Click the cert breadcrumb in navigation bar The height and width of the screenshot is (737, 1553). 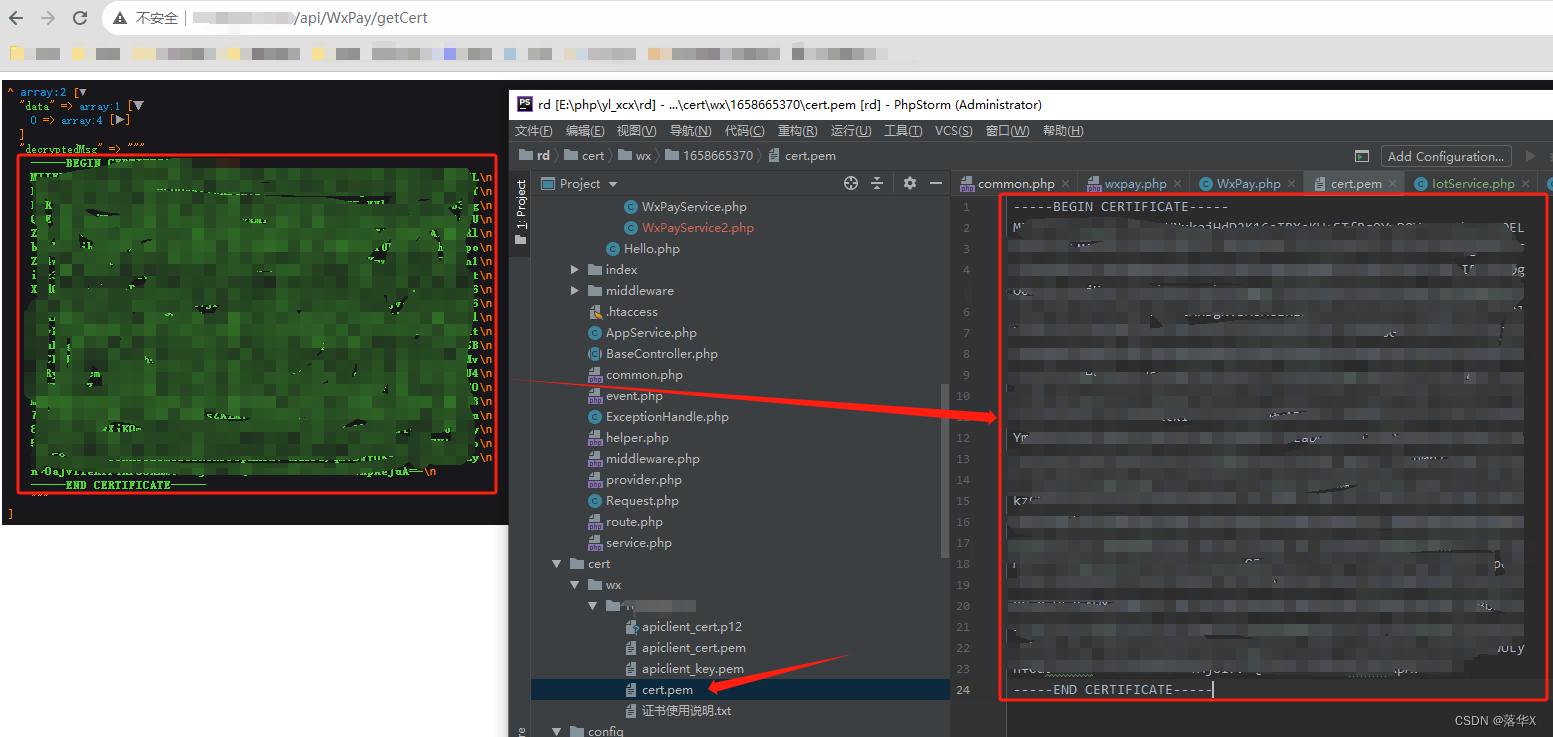(585, 156)
